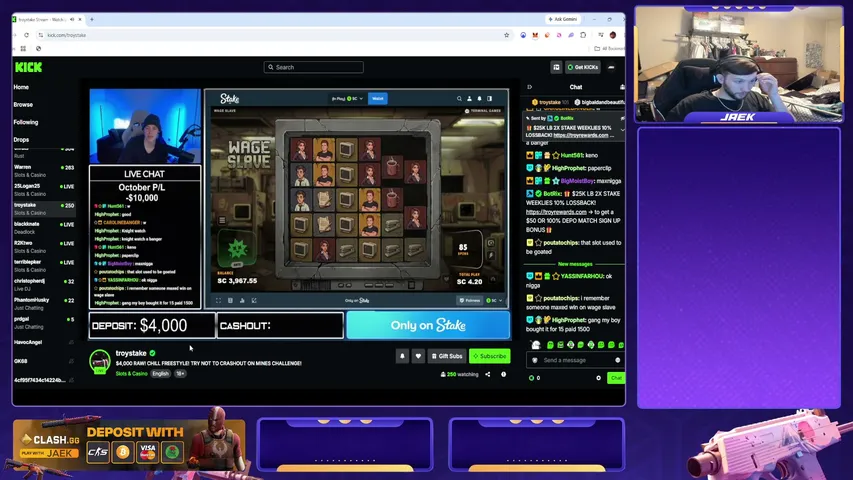Click the troystake channel name
This screenshot has height=480, width=853.
click(x=131, y=353)
